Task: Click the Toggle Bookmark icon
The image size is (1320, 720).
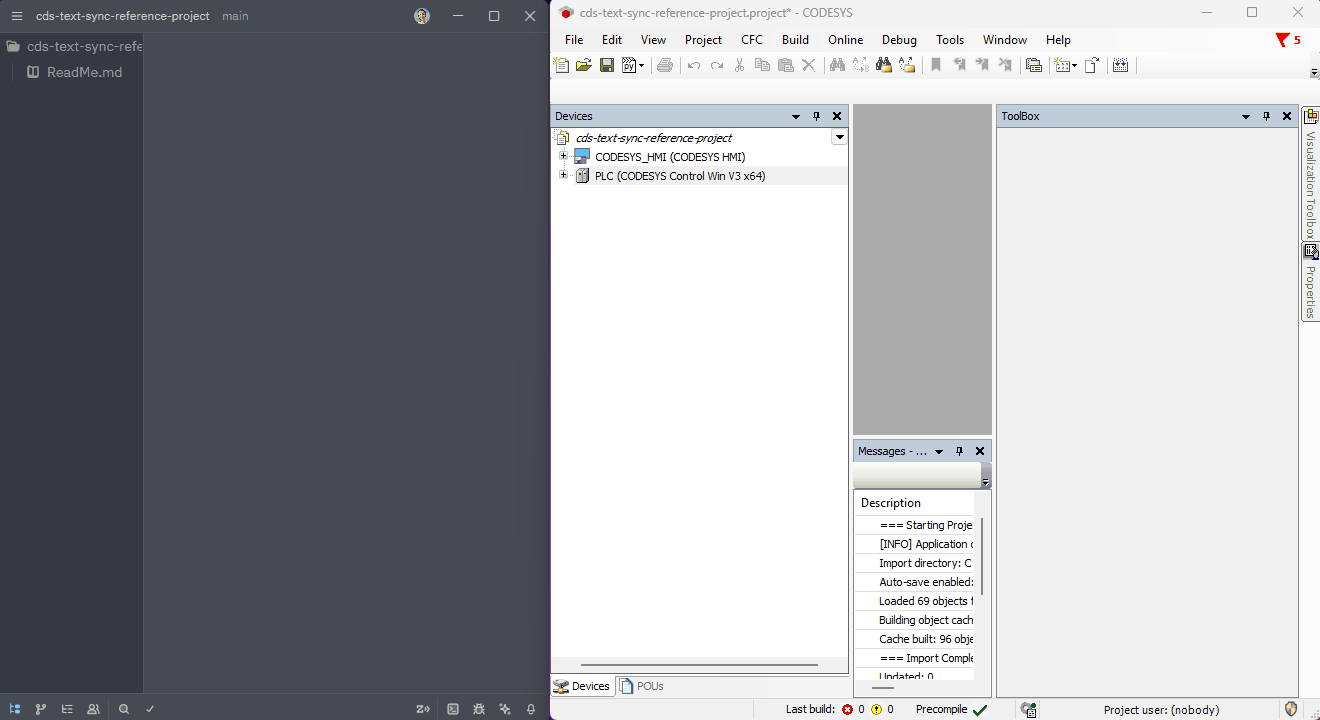Action: (x=936, y=65)
